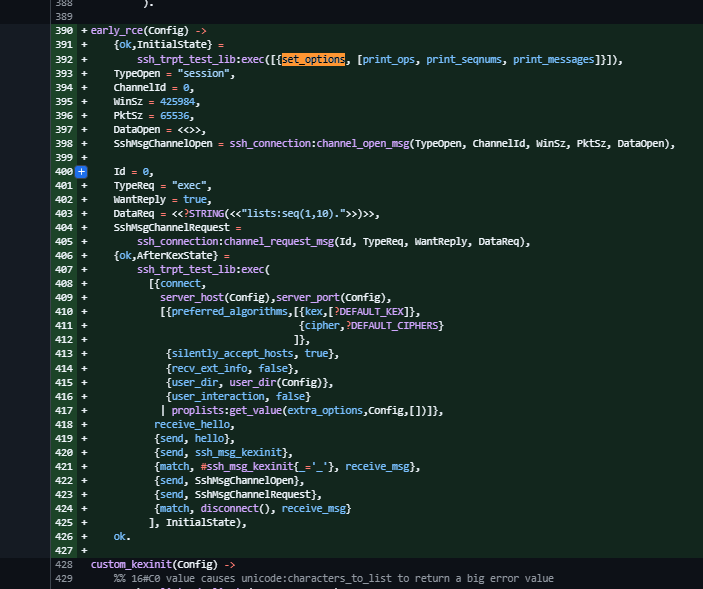Click the "session" string literal
The image size is (703, 589).
(204, 74)
